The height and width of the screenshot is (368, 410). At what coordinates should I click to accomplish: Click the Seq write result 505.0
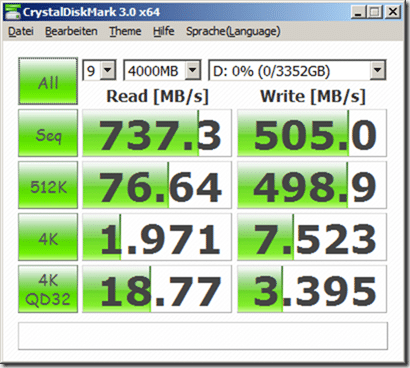(312, 133)
